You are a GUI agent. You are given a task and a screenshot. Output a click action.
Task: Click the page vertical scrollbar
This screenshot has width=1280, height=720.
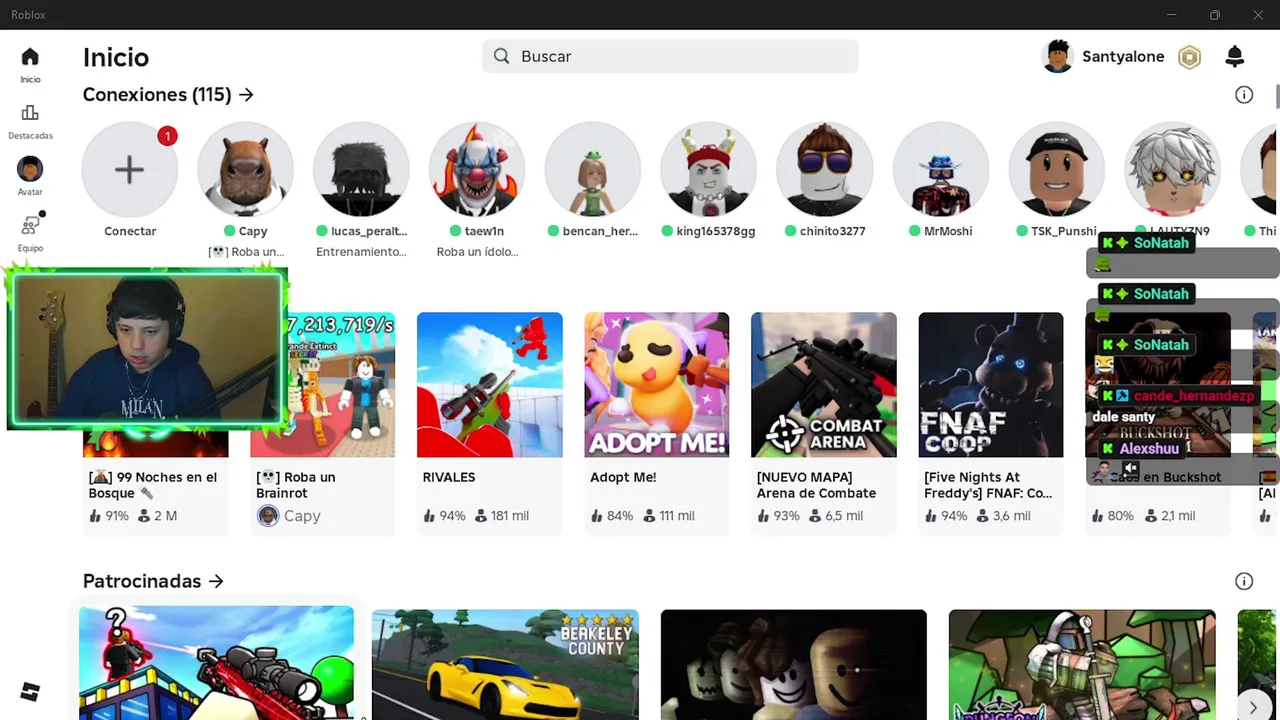(1277, 96)
